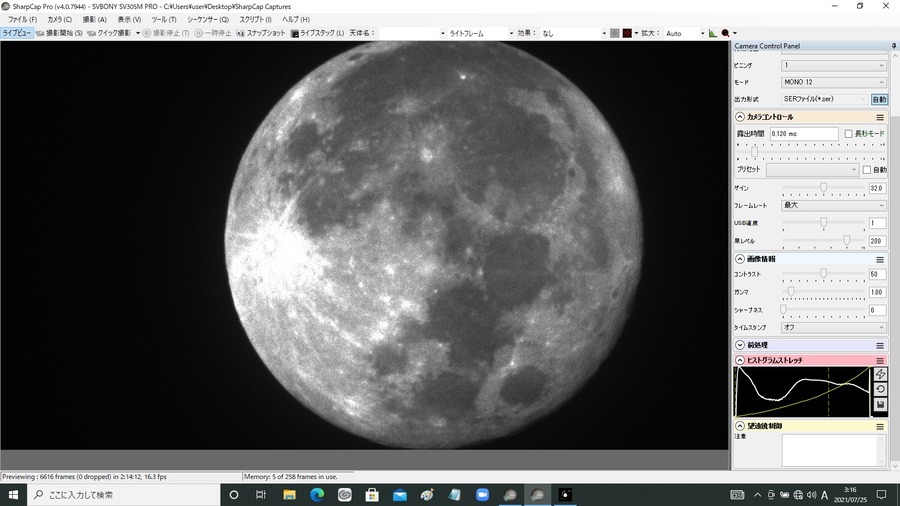The image size is (900, 506).
Task: Open the カメラコントロール section hamburger menu
Action: tap(880, 117)
